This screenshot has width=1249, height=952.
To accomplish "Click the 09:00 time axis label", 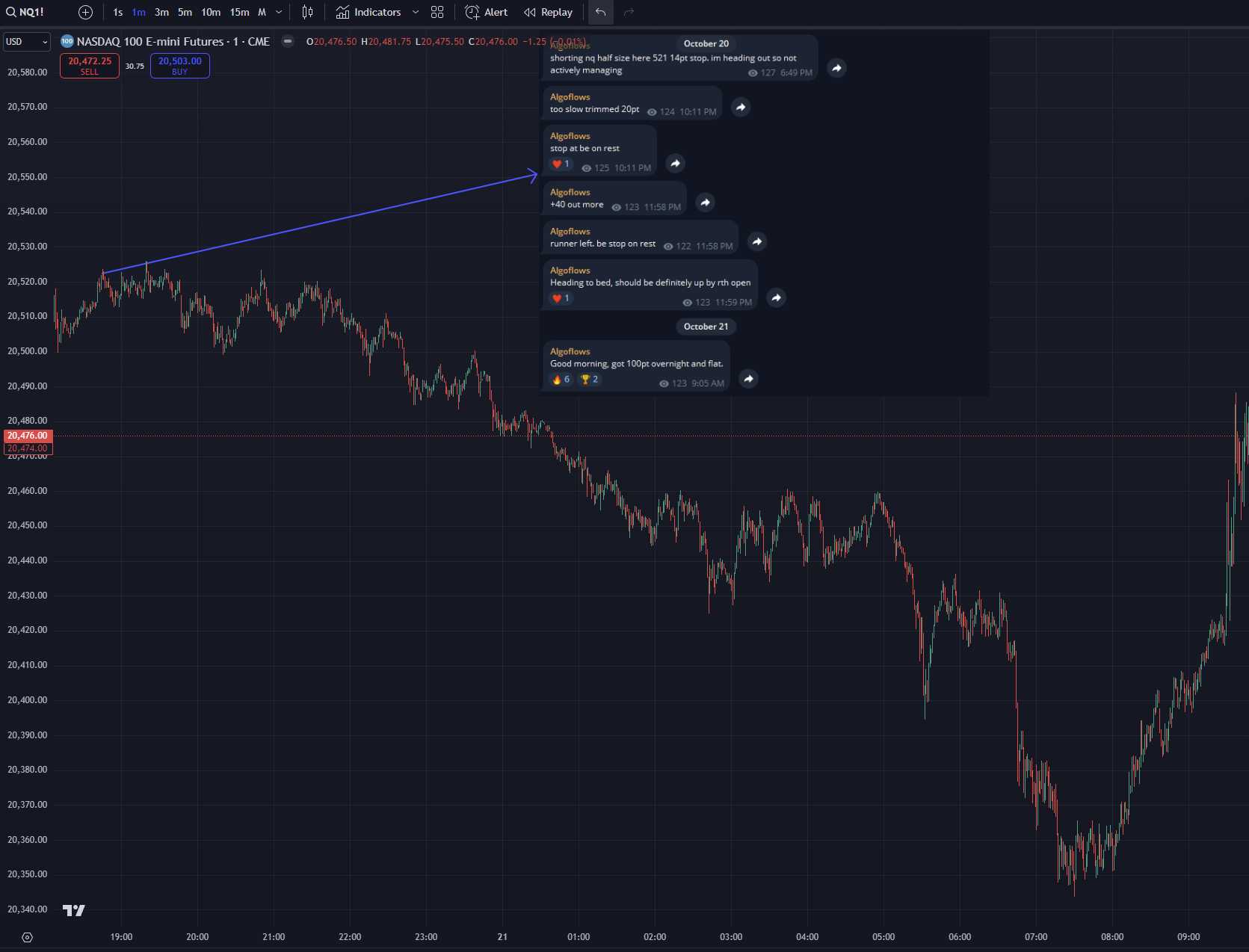I will [x=1188, y=937].
